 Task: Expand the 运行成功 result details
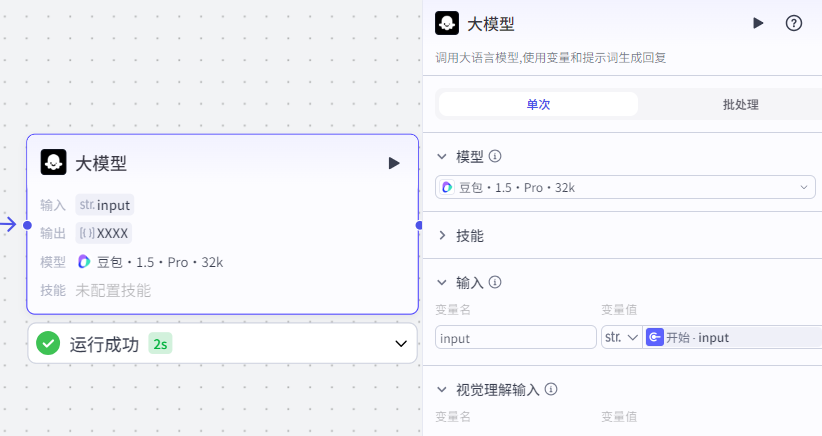coord(401,344)
